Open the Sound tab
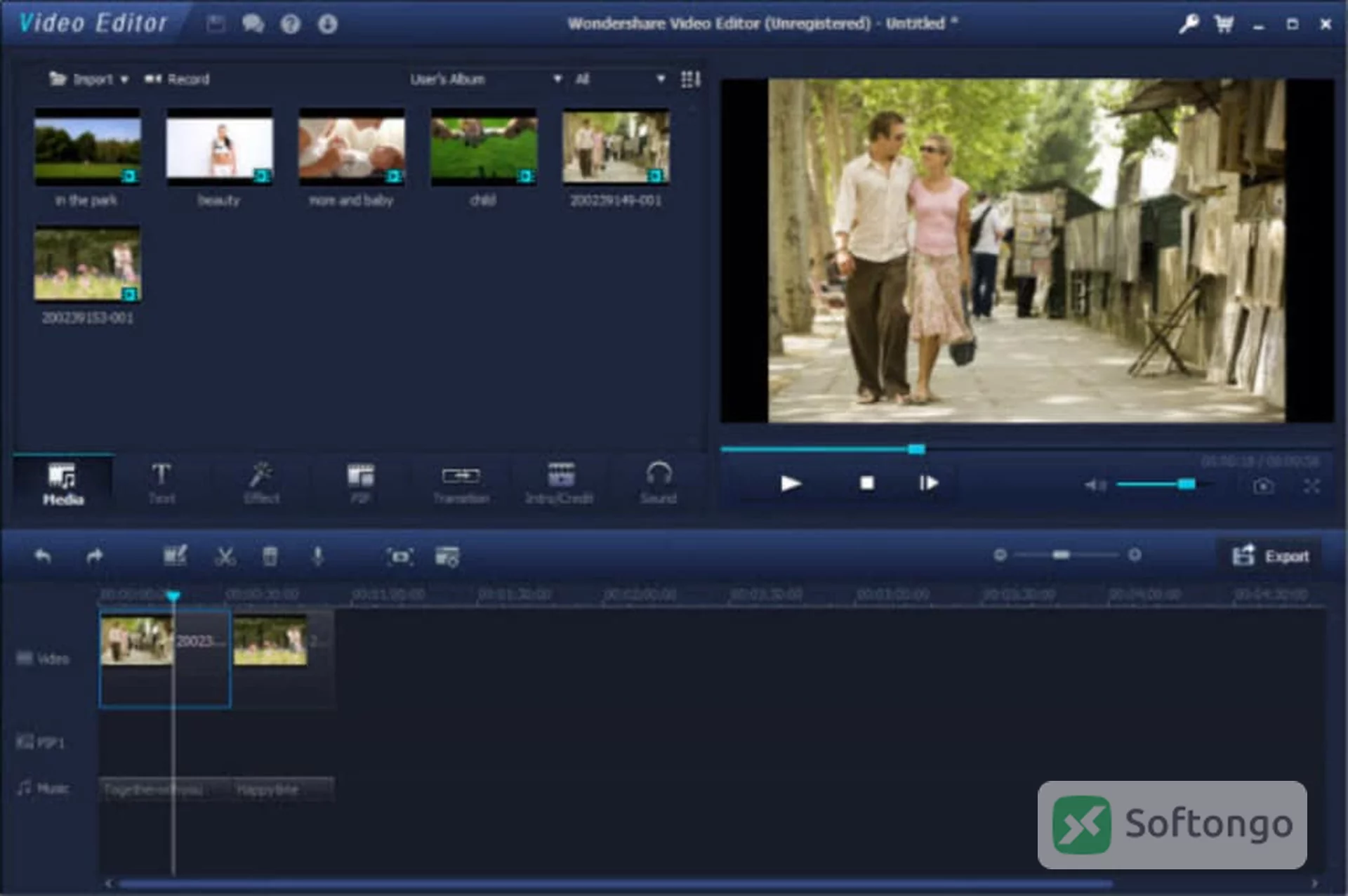Image resolution: width=1348 pixels, height=896 pixels. tap(658, 484)
